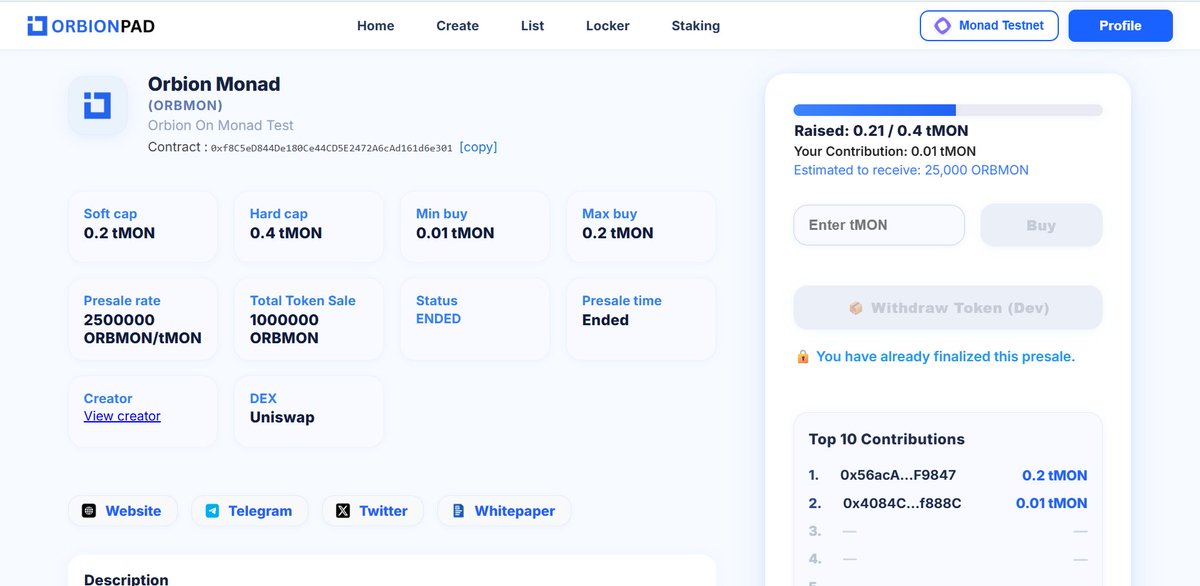The image size is (1200, 586).
Task: Click the Orbion On Monad Test subtitle
Action: pyautogui.click(x=221, y=125)
